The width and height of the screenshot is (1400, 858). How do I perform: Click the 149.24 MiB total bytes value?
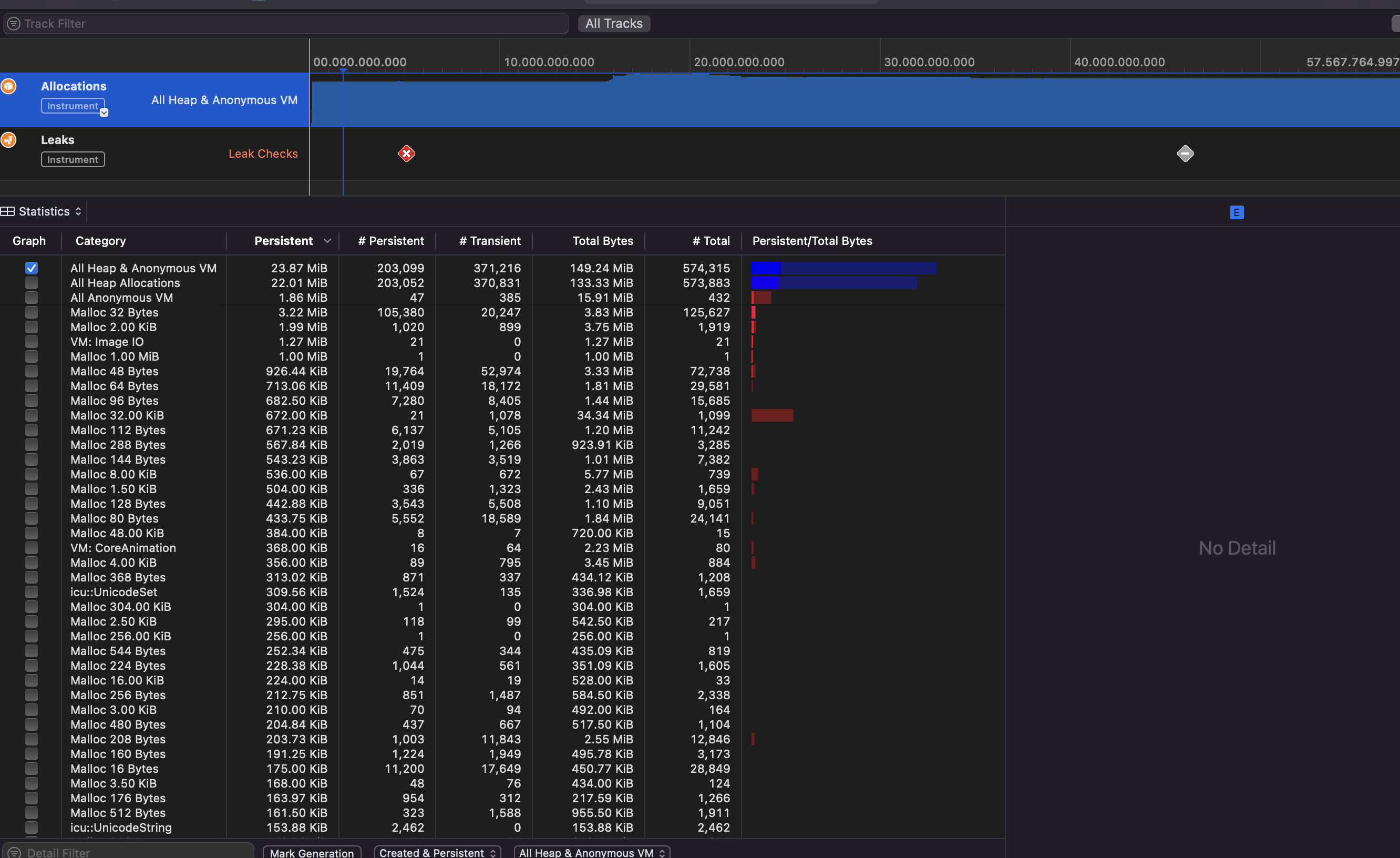click(x=602, y=268)
